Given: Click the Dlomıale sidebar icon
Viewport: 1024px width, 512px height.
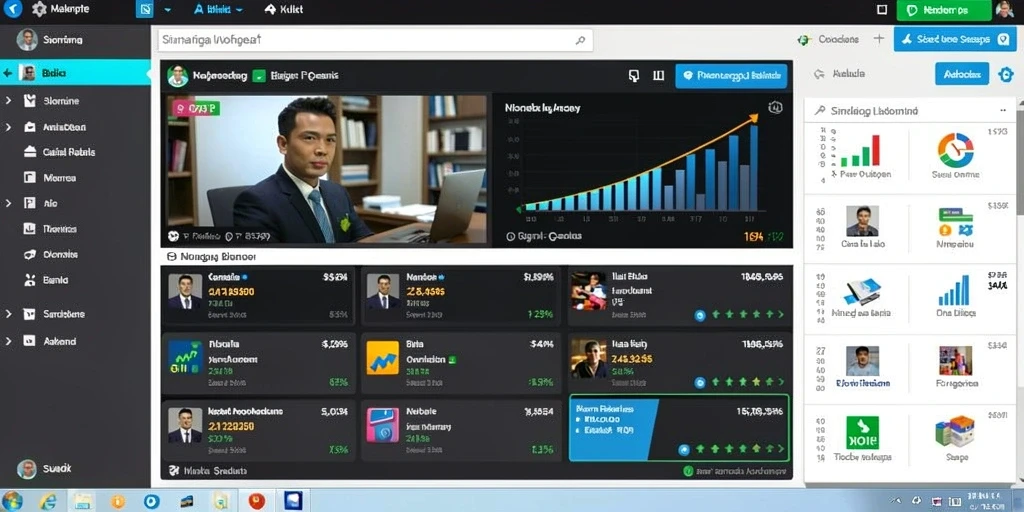Looking at the screenshot, I should [29, 254].
